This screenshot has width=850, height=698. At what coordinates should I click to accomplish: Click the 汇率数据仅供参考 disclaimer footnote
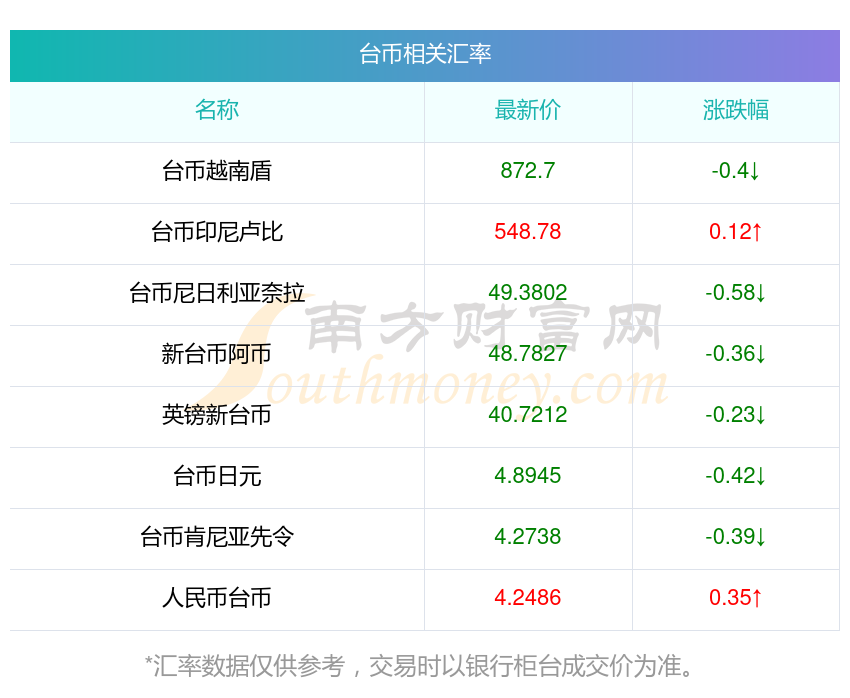[x=418, y=665]
